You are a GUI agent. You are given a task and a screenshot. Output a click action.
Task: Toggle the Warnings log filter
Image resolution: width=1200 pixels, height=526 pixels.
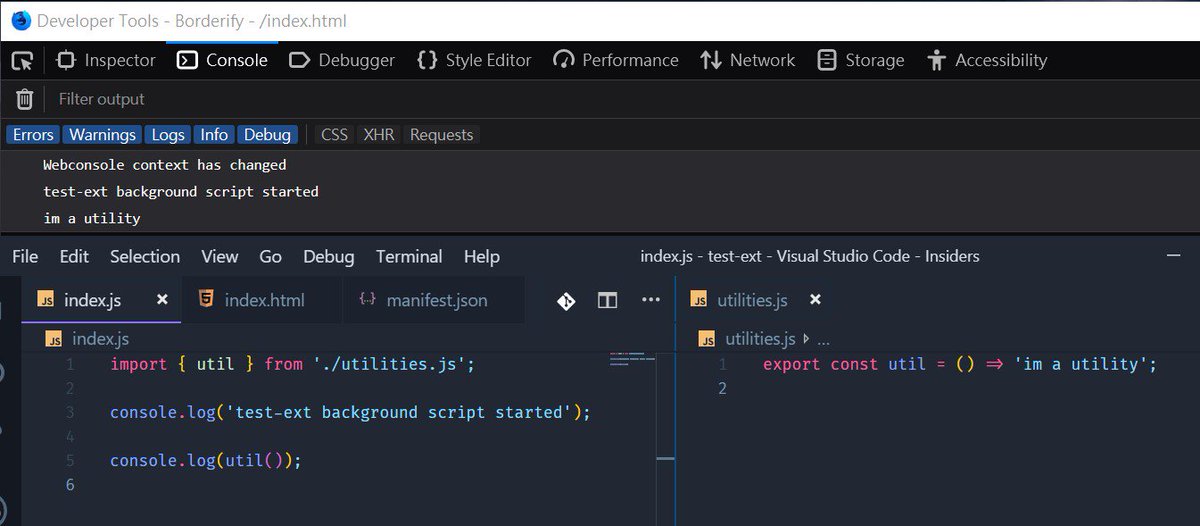click(x=102, y=134)
